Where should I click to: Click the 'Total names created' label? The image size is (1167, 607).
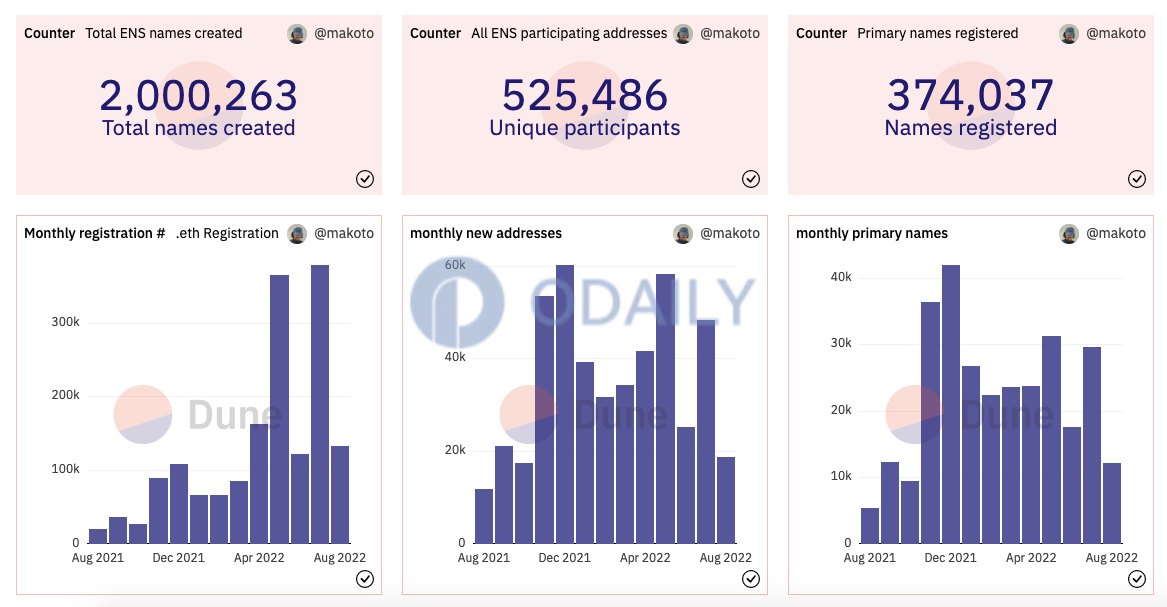199,128
